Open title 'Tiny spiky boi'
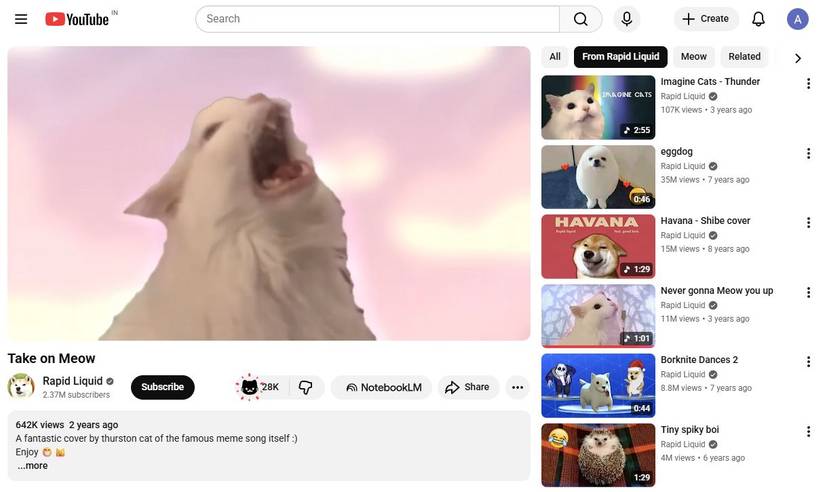Image resolution: width=825 pixels, height=492 pixels. pyautogui.click(x=690, y=430)
